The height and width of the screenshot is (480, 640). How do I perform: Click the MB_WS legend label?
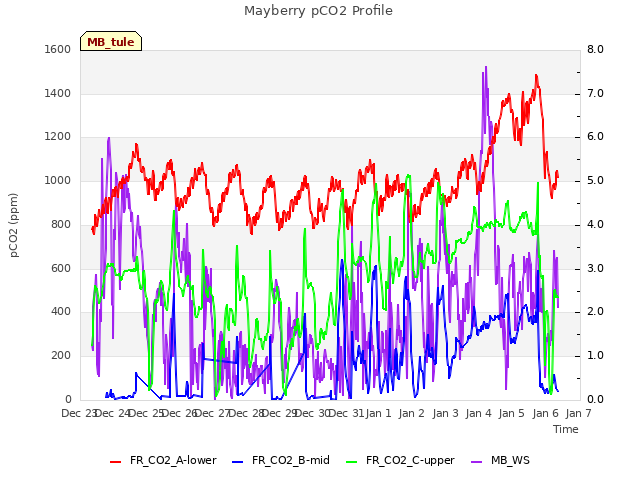(x=510, y=460)
